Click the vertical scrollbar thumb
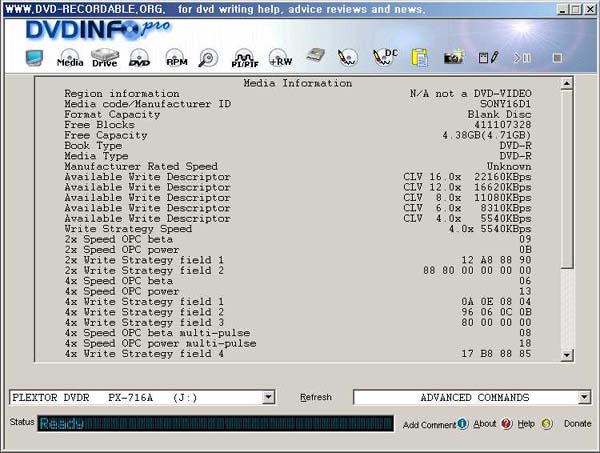The image size is (600, 453). [x=566, y=179]
